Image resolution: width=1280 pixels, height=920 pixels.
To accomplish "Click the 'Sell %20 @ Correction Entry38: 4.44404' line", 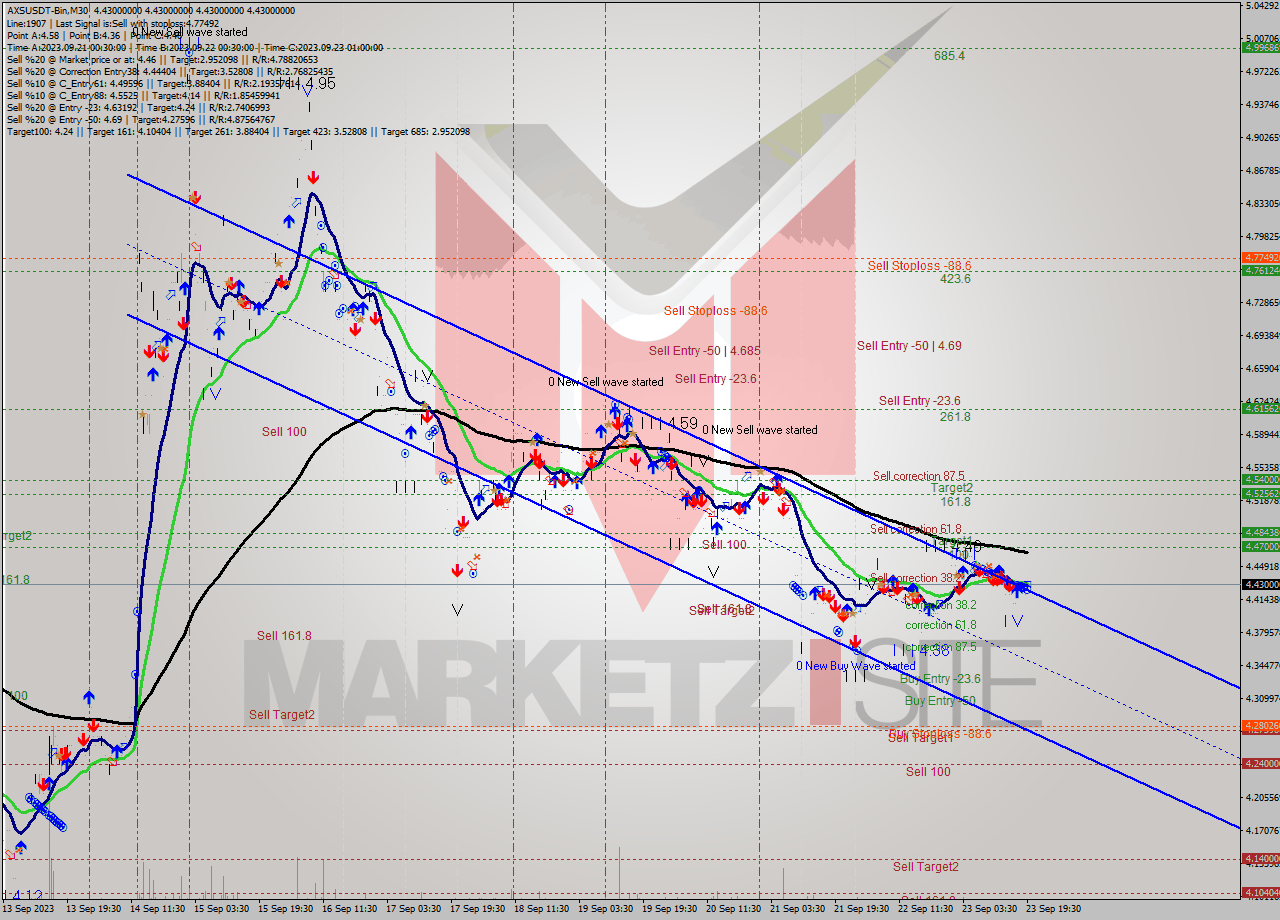I will tap(170, 71).
